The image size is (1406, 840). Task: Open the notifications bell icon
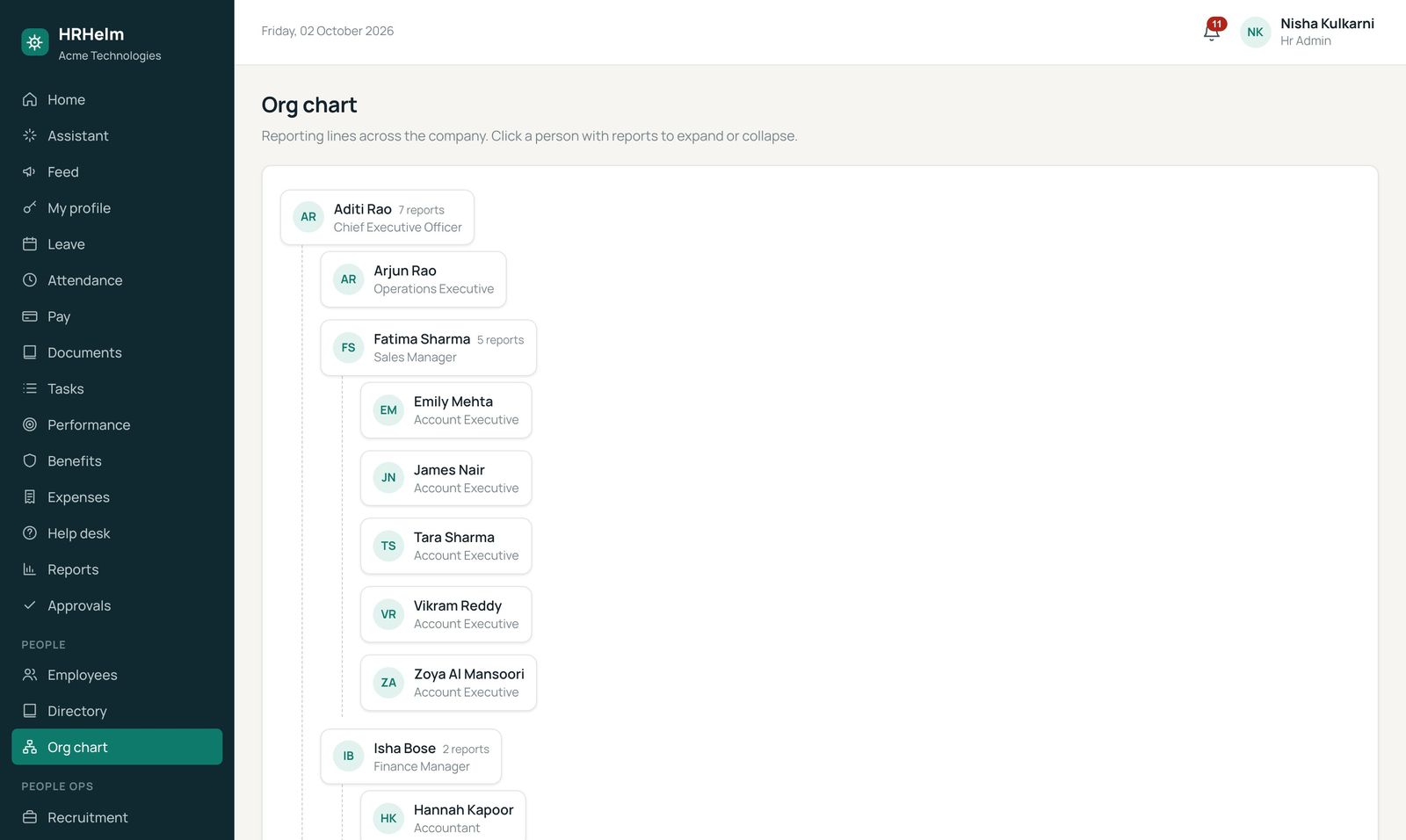[1212, 32]
